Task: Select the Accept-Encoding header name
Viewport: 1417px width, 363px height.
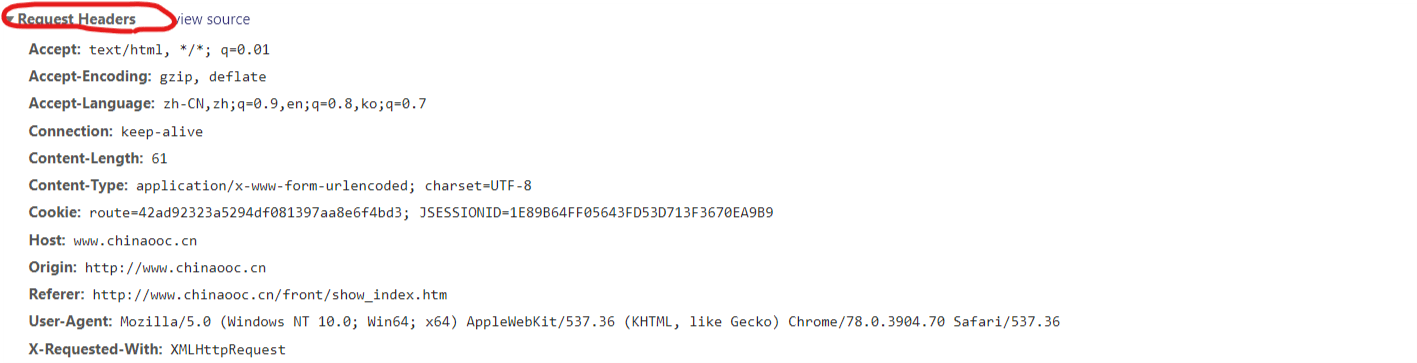Action: click(90, 76)
